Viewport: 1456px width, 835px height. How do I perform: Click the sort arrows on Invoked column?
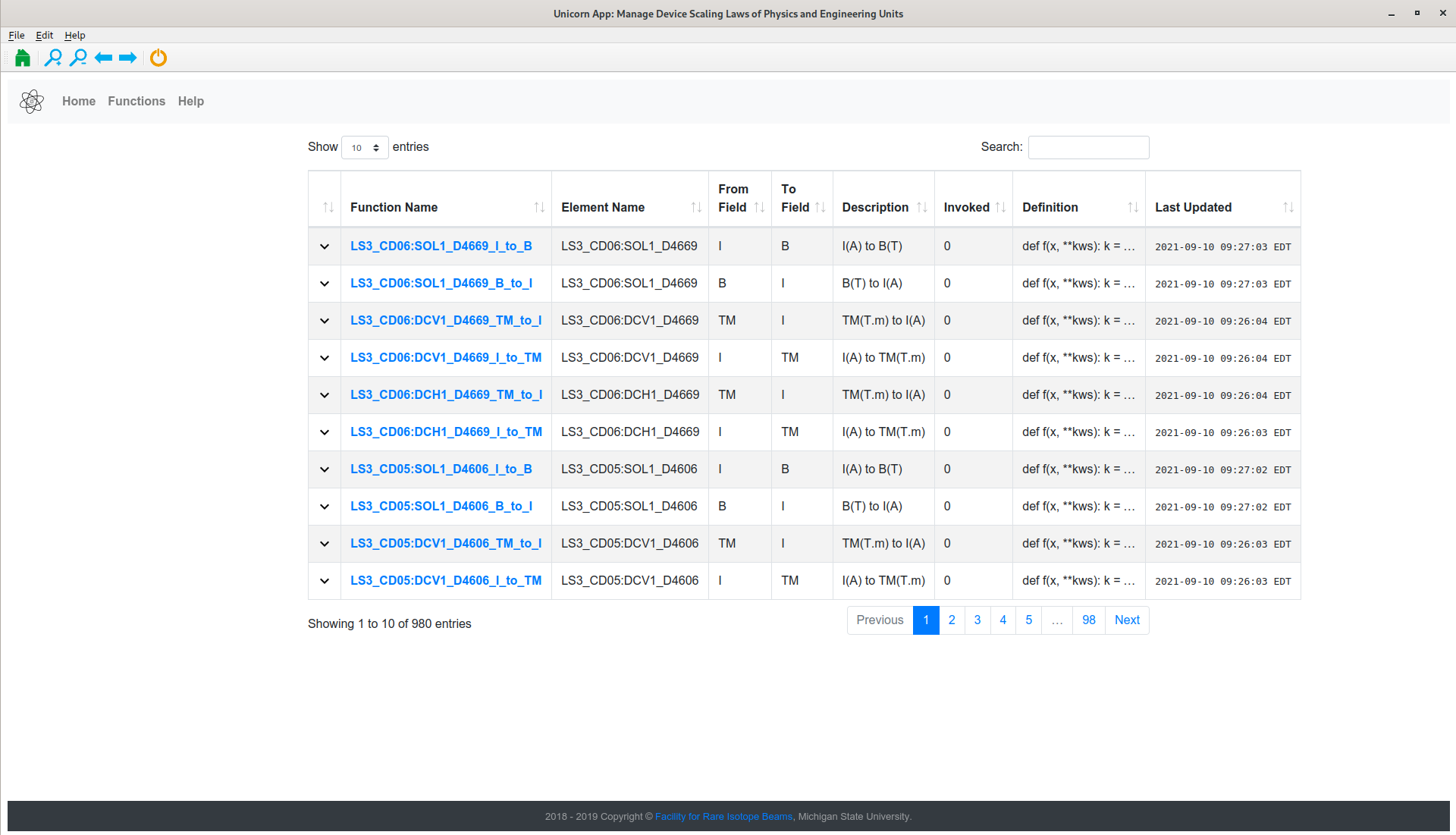pyautogui.click(x=1001, y=207)
